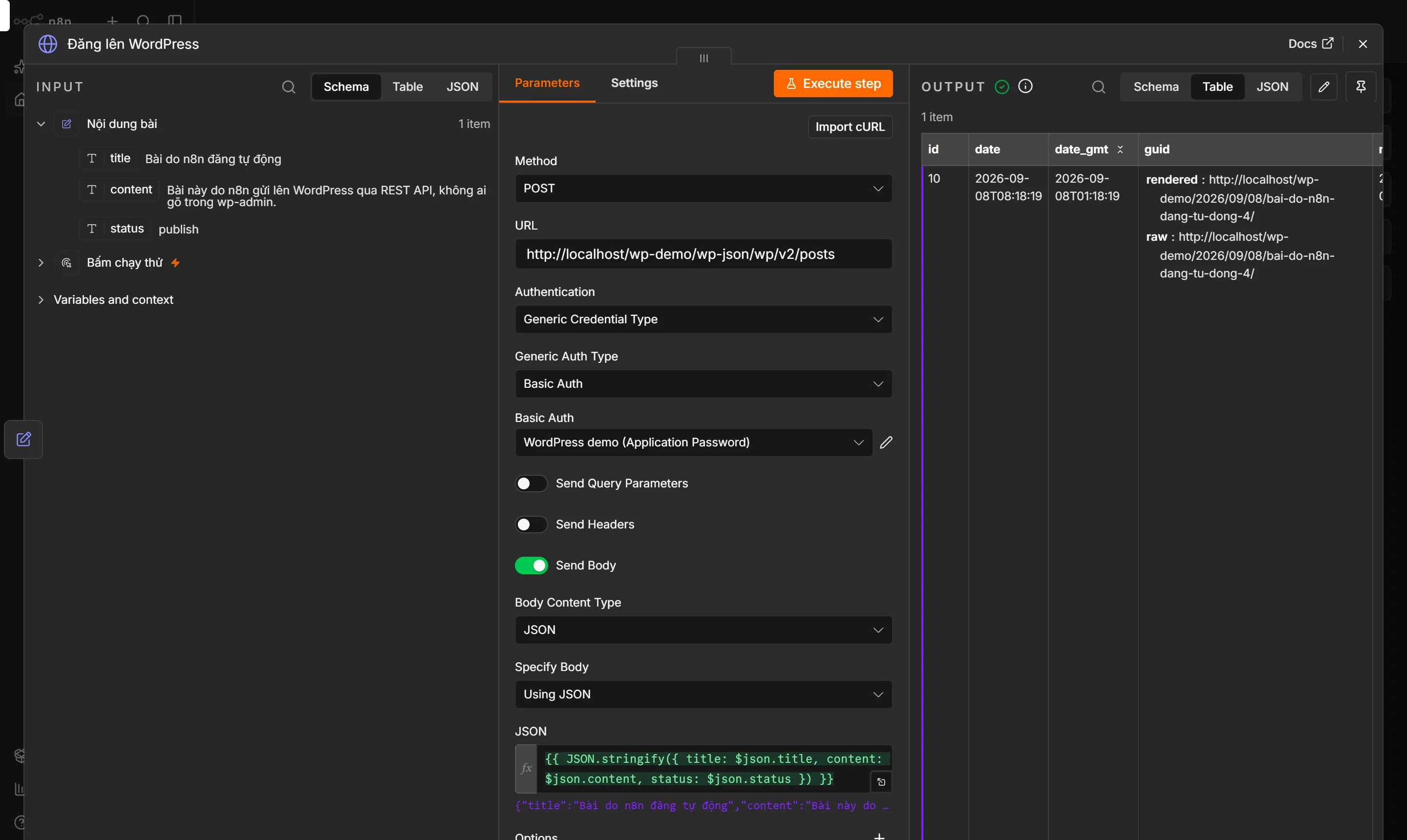Switch to the Parameters tab
Screen dimensions: 1407x840
547,83
